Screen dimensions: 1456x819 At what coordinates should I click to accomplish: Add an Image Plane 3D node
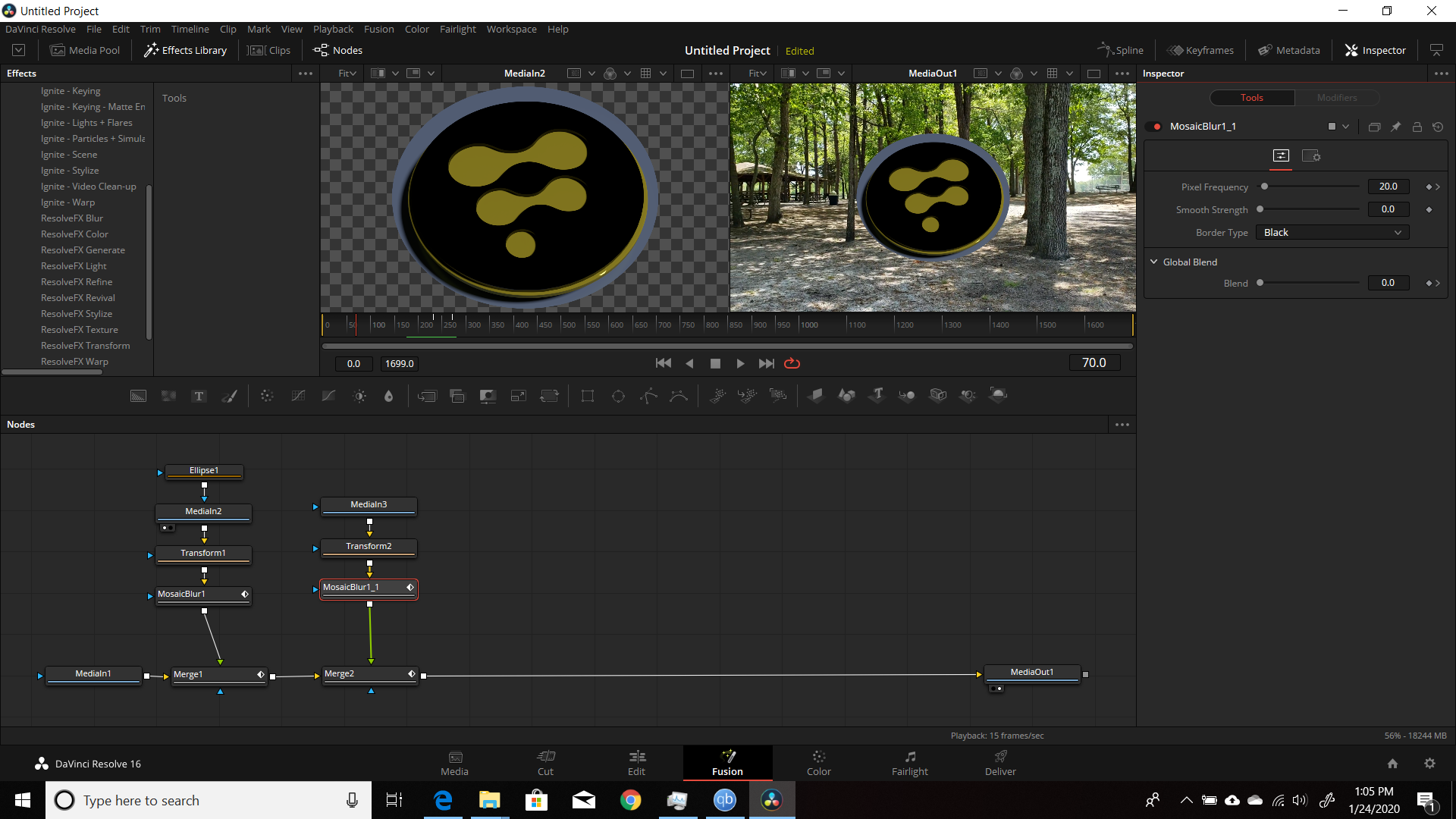click(x=816, y=395)
